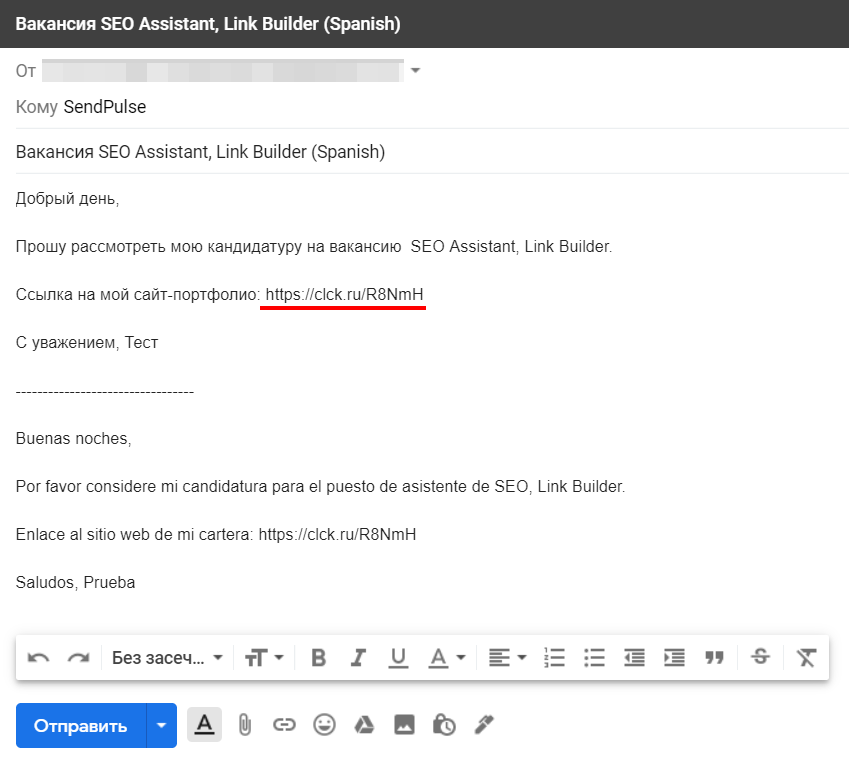Open send options arrow next to Отправить
This screenshot has width=849, height=758.
pos(161,726)
